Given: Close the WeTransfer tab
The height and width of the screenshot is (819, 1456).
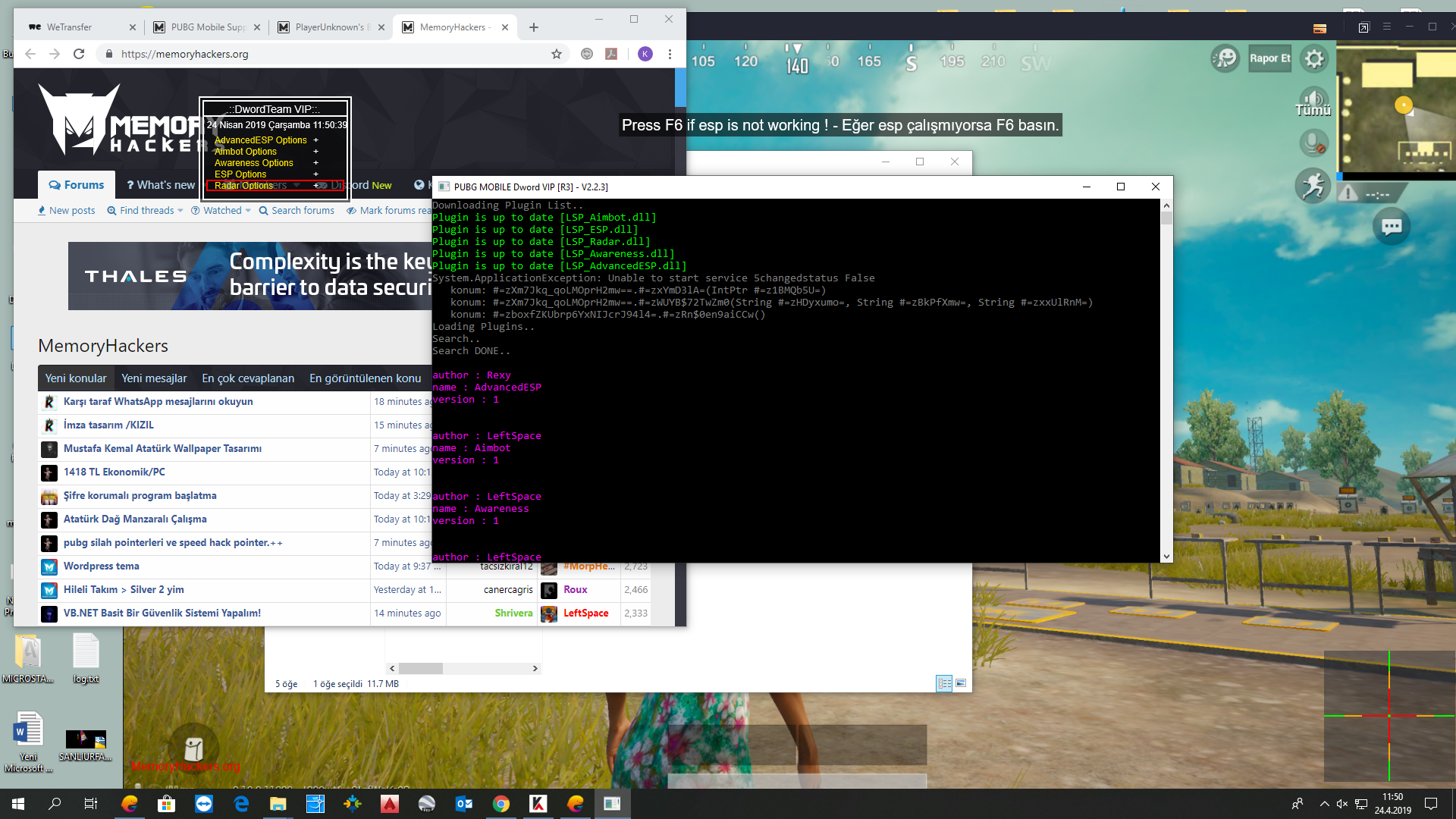Looking at the screenshot, I should coord(133,27).
